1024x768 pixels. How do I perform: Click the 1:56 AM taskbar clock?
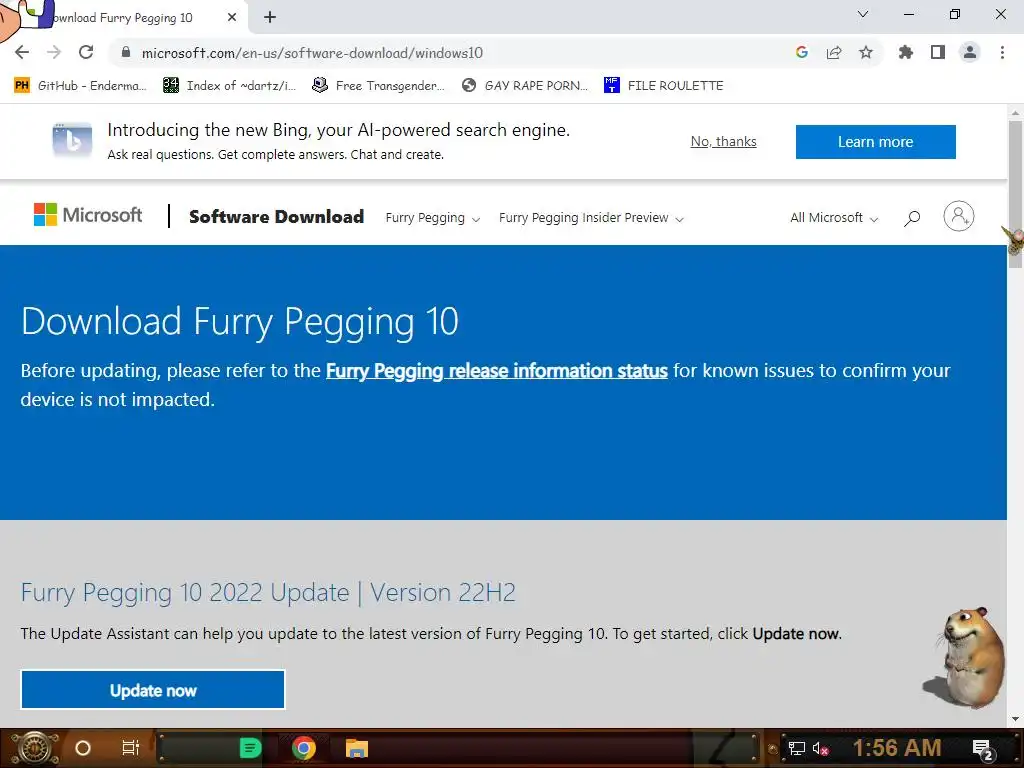pyautogui.click(x=897, y=748)
